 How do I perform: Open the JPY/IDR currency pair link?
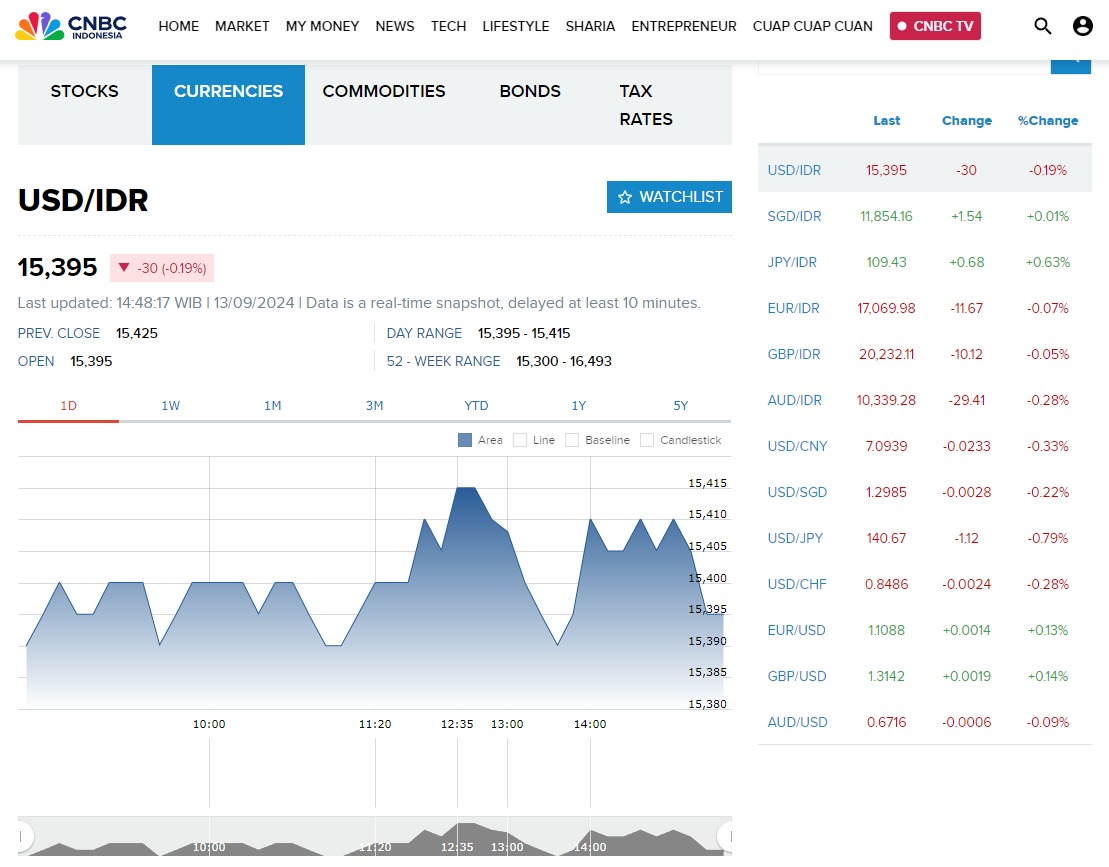tap(792, 262)
